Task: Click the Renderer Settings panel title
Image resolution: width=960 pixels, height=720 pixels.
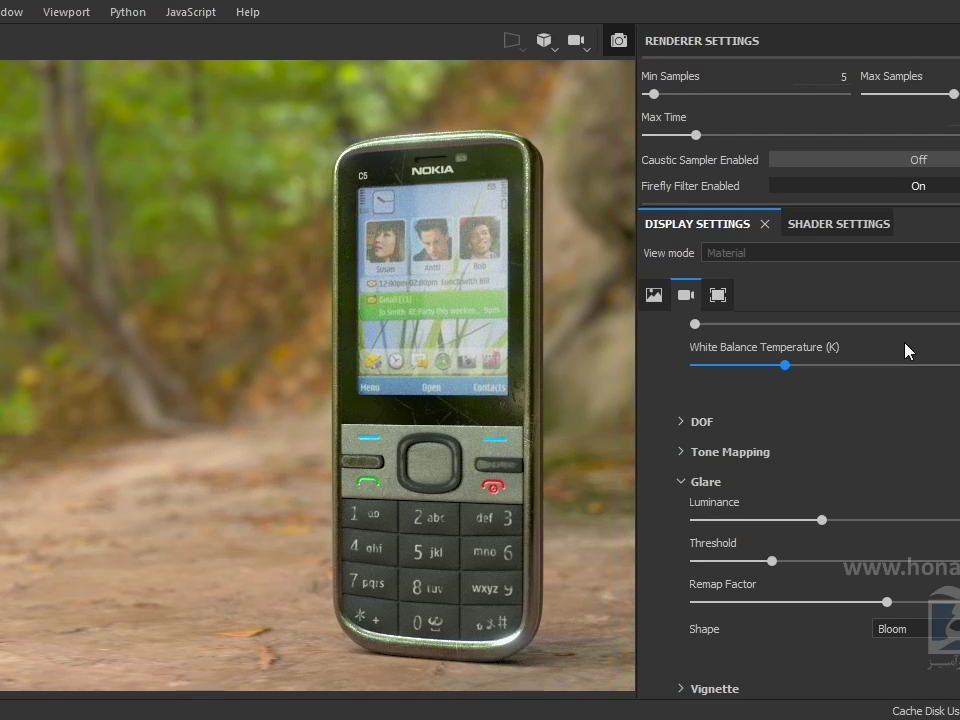Action: (x=702, y=41)
